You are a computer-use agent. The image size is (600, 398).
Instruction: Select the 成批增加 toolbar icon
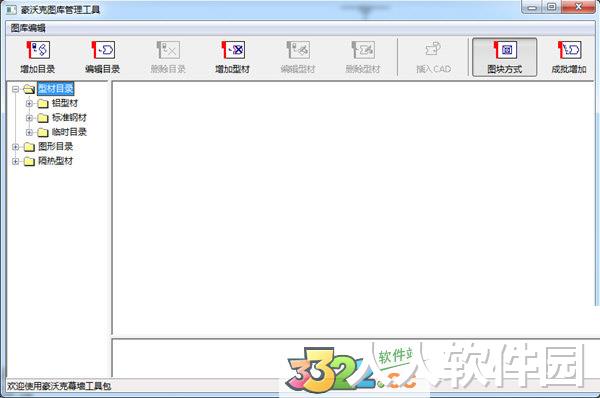click(569, 57)
